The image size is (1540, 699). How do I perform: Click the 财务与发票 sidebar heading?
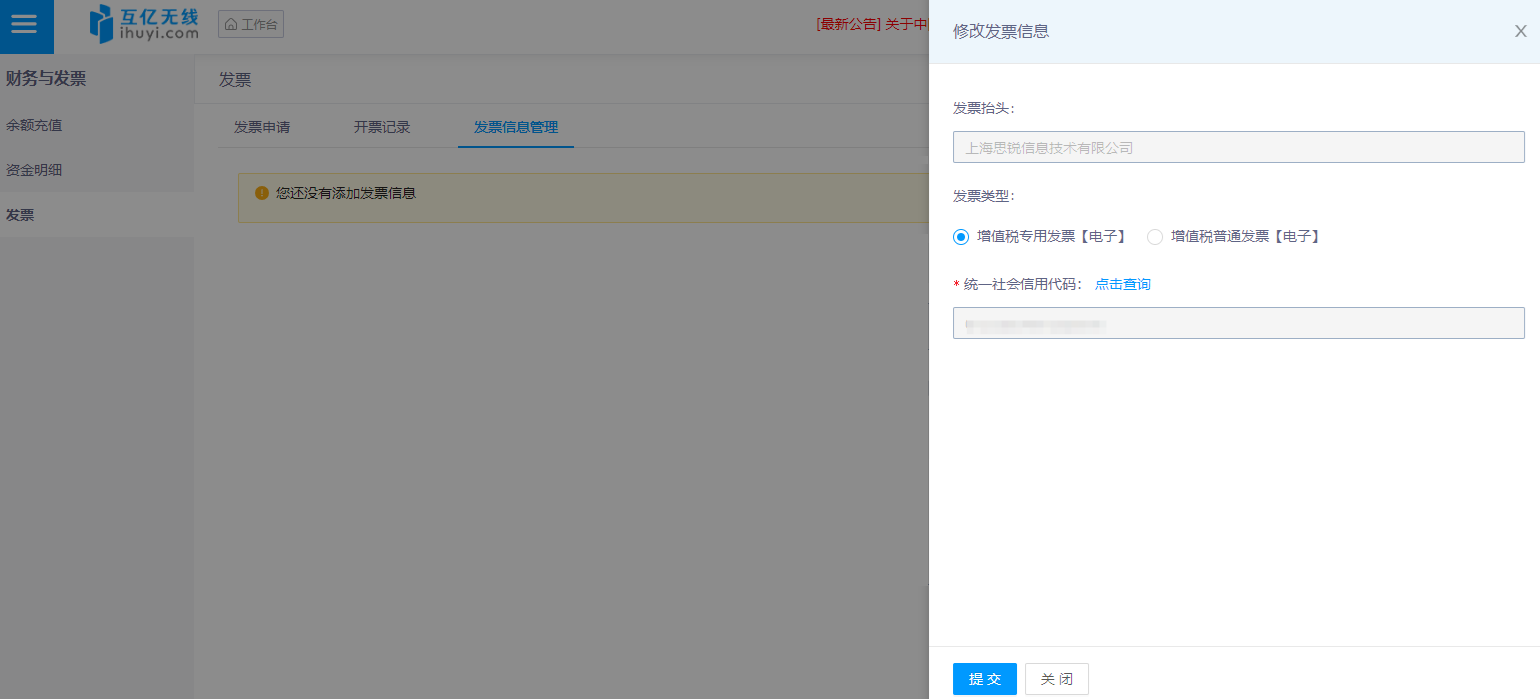tap(46, 78)
